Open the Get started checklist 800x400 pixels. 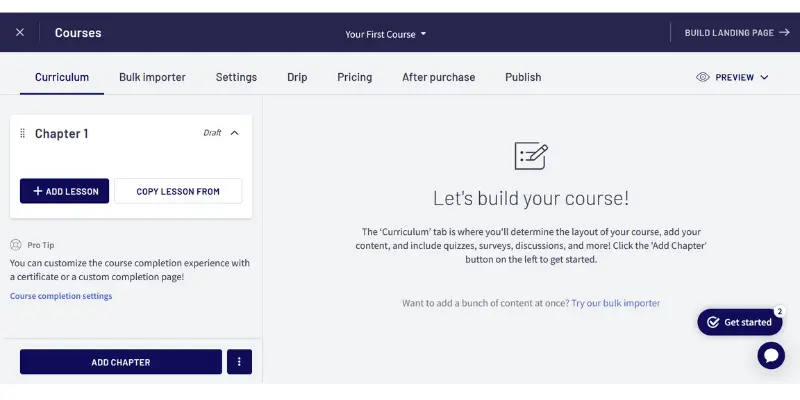pyautogui.click(x=740, y=322)
